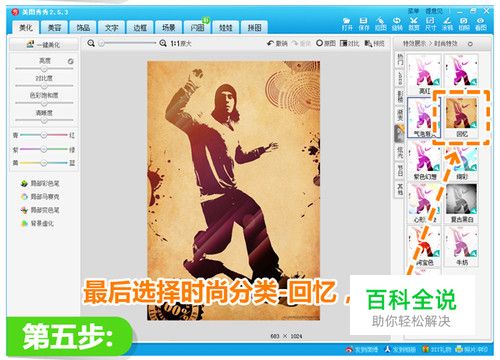
Task: Click the 发到相册 share-to-album icon in the status bar
Action: click(387, 349)
